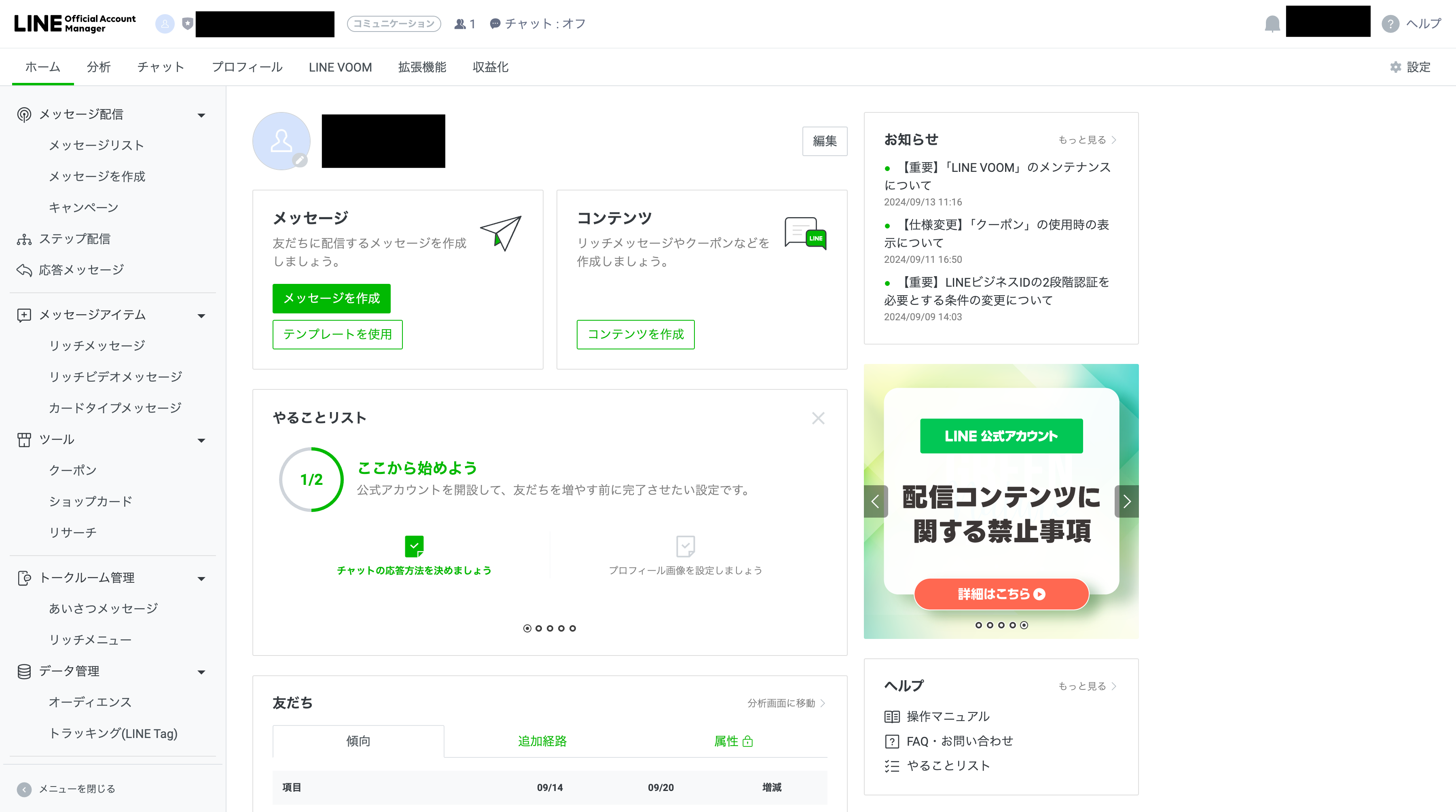Open settings via the gear icon
Image resolution: width=1456 pixels, height=812 pixels.
point(1395,67)
